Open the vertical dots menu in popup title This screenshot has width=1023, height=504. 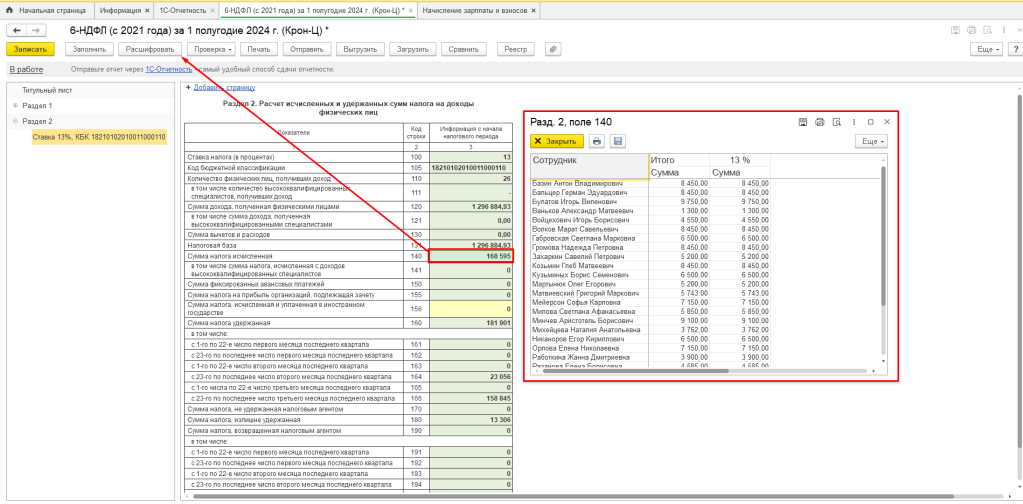853,121
